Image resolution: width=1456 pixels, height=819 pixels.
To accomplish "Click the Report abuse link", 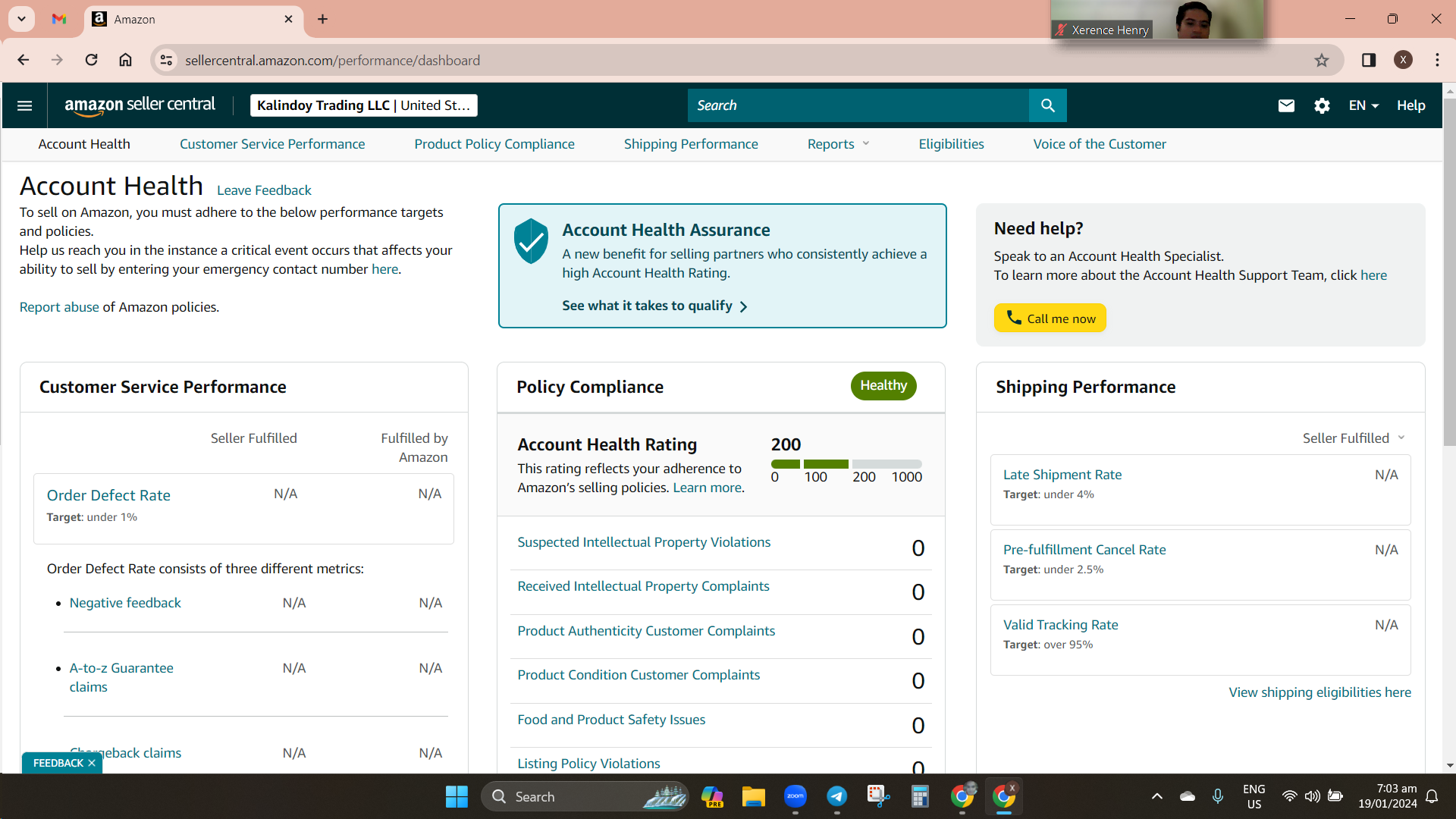I will pyautogui.click(x=59, y=307).
